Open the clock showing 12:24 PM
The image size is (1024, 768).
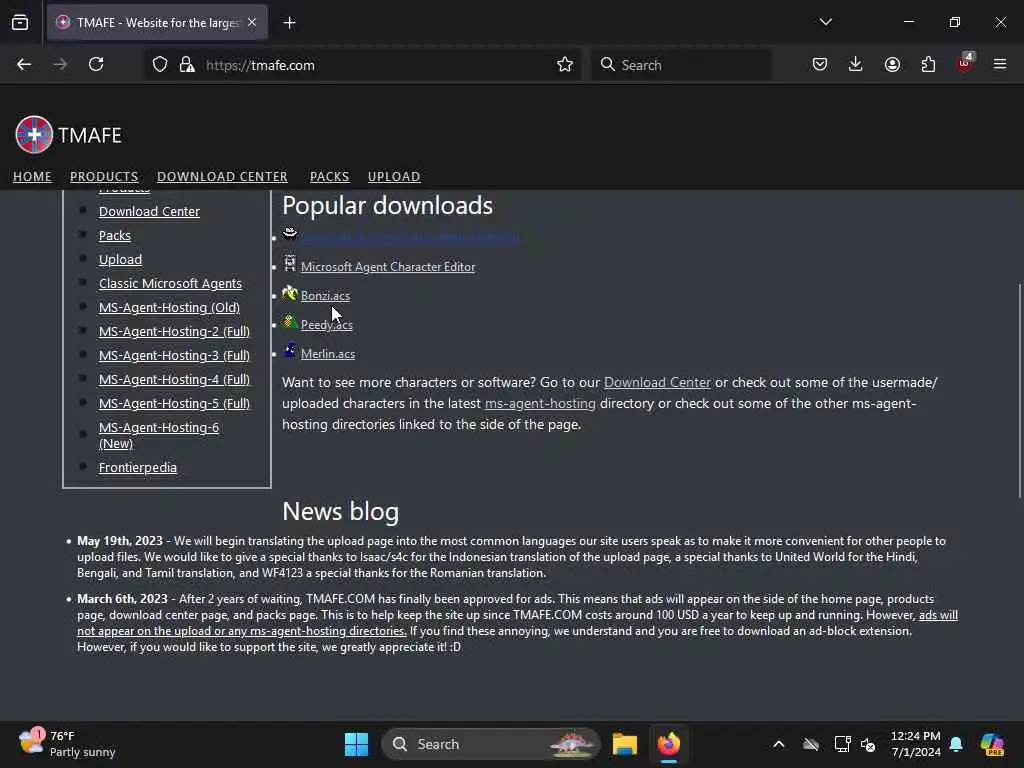coord(916,744)
